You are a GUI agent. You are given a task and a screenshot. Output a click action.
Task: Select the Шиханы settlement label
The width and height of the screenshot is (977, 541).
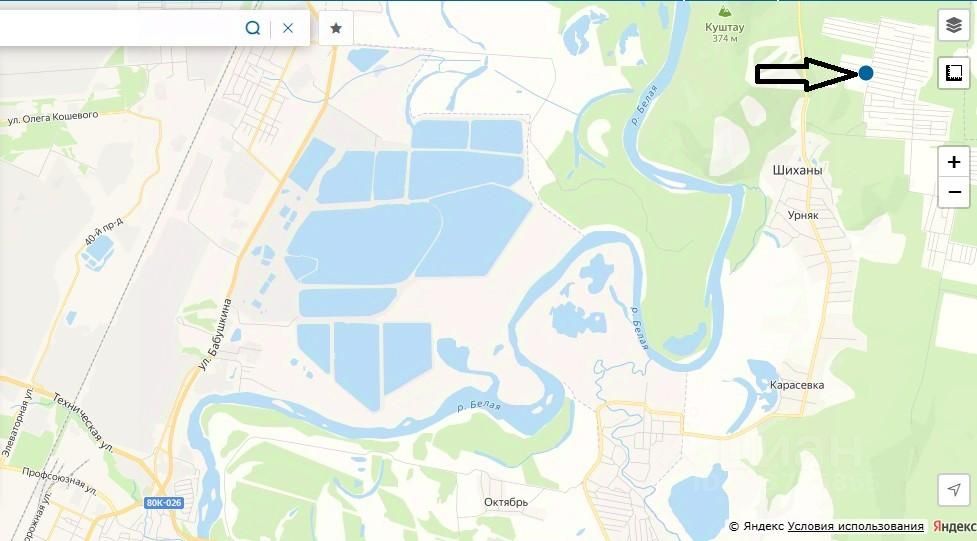click(797, 170)
